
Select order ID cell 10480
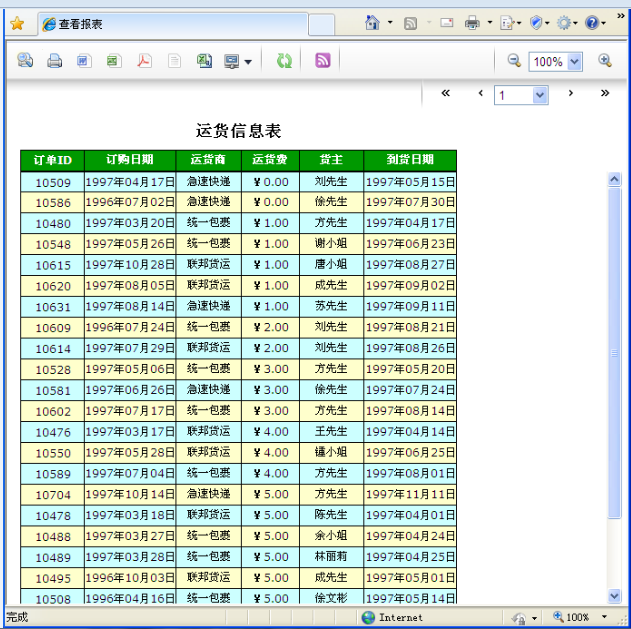(x=52, y=223)
